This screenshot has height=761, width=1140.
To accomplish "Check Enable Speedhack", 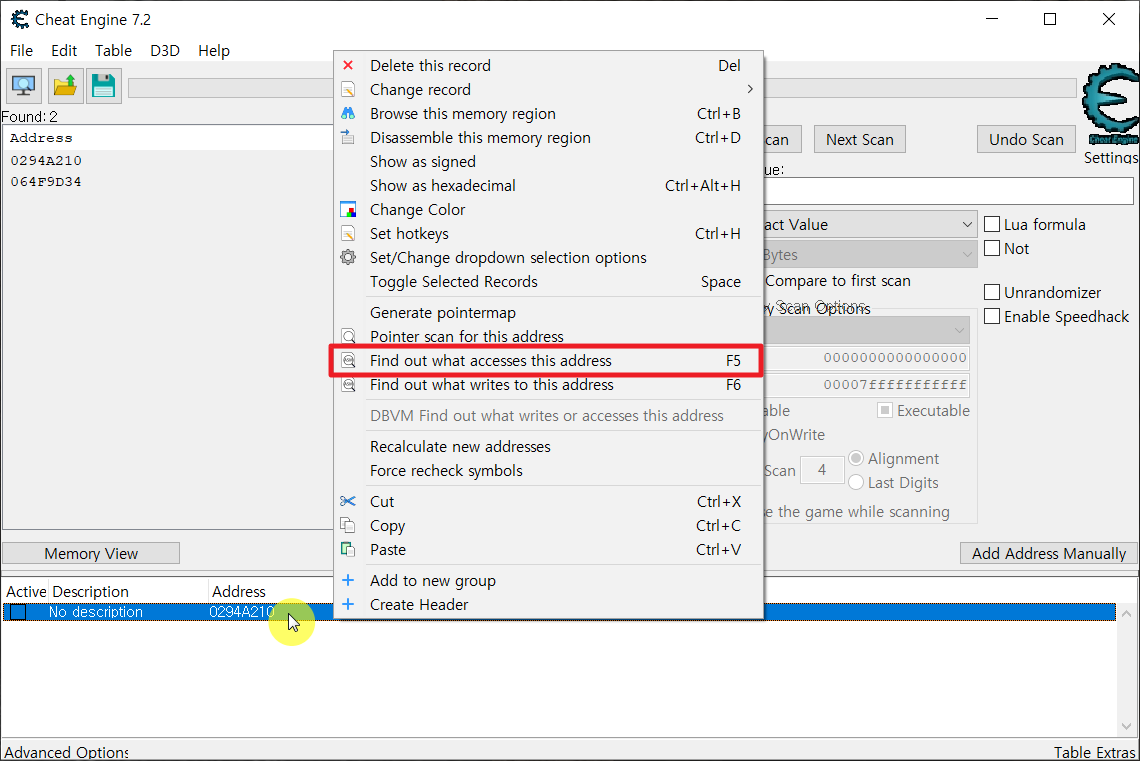I will 992,316.
